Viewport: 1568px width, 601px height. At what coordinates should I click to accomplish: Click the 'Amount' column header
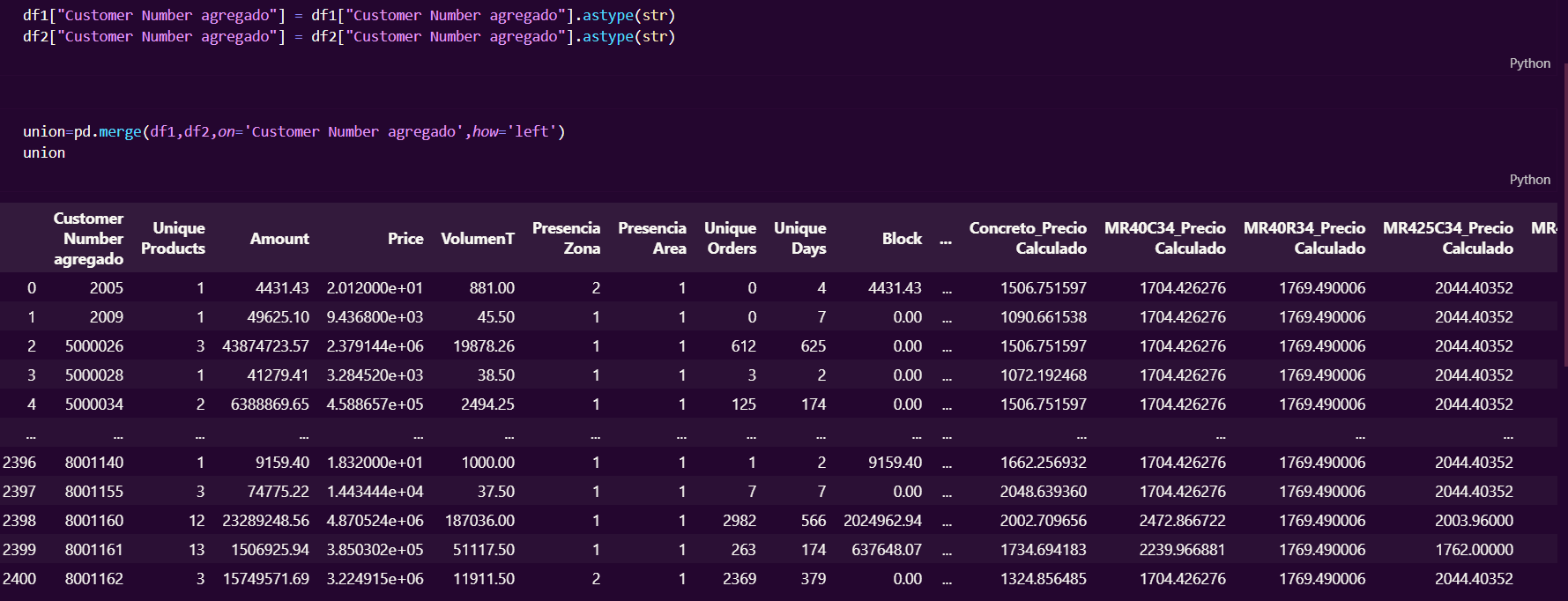coord(279,239)
